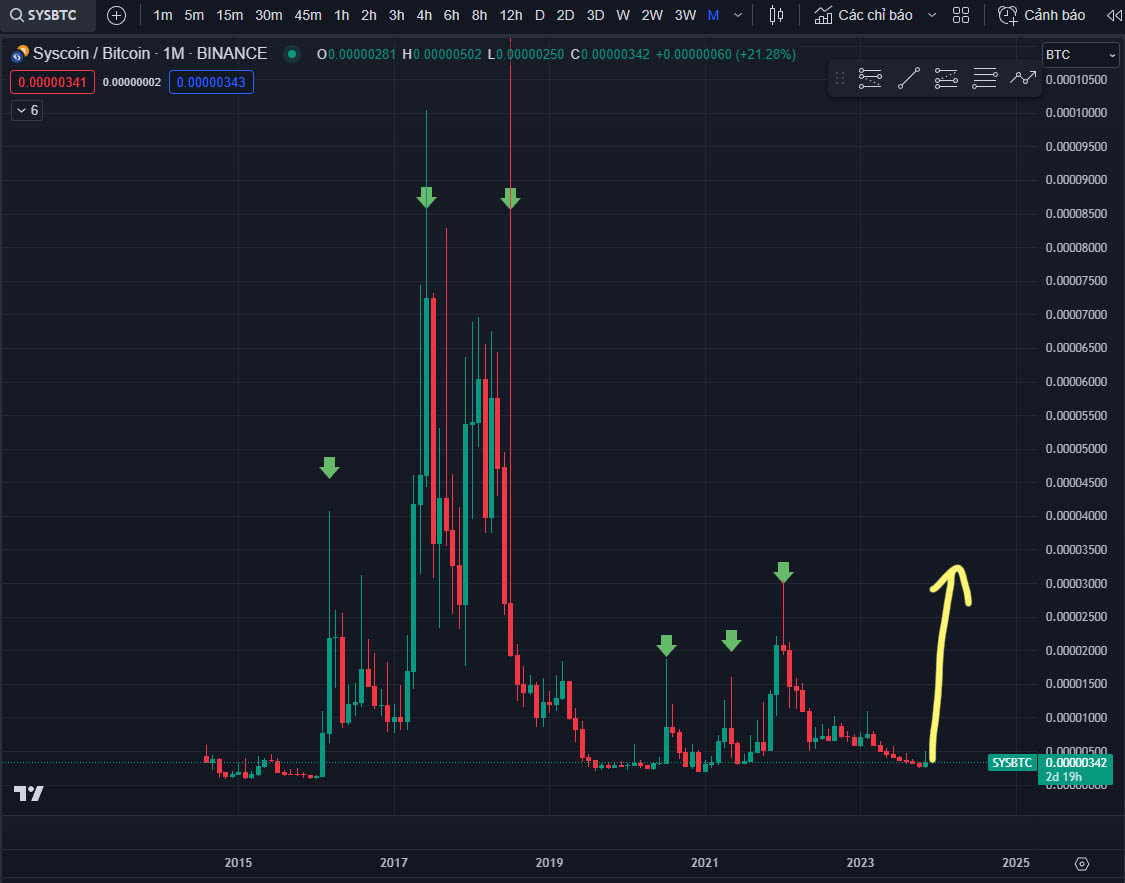Click the TradingView logo
The height and width of the screenshot is (883, 1125).
[x=29, y=793]
